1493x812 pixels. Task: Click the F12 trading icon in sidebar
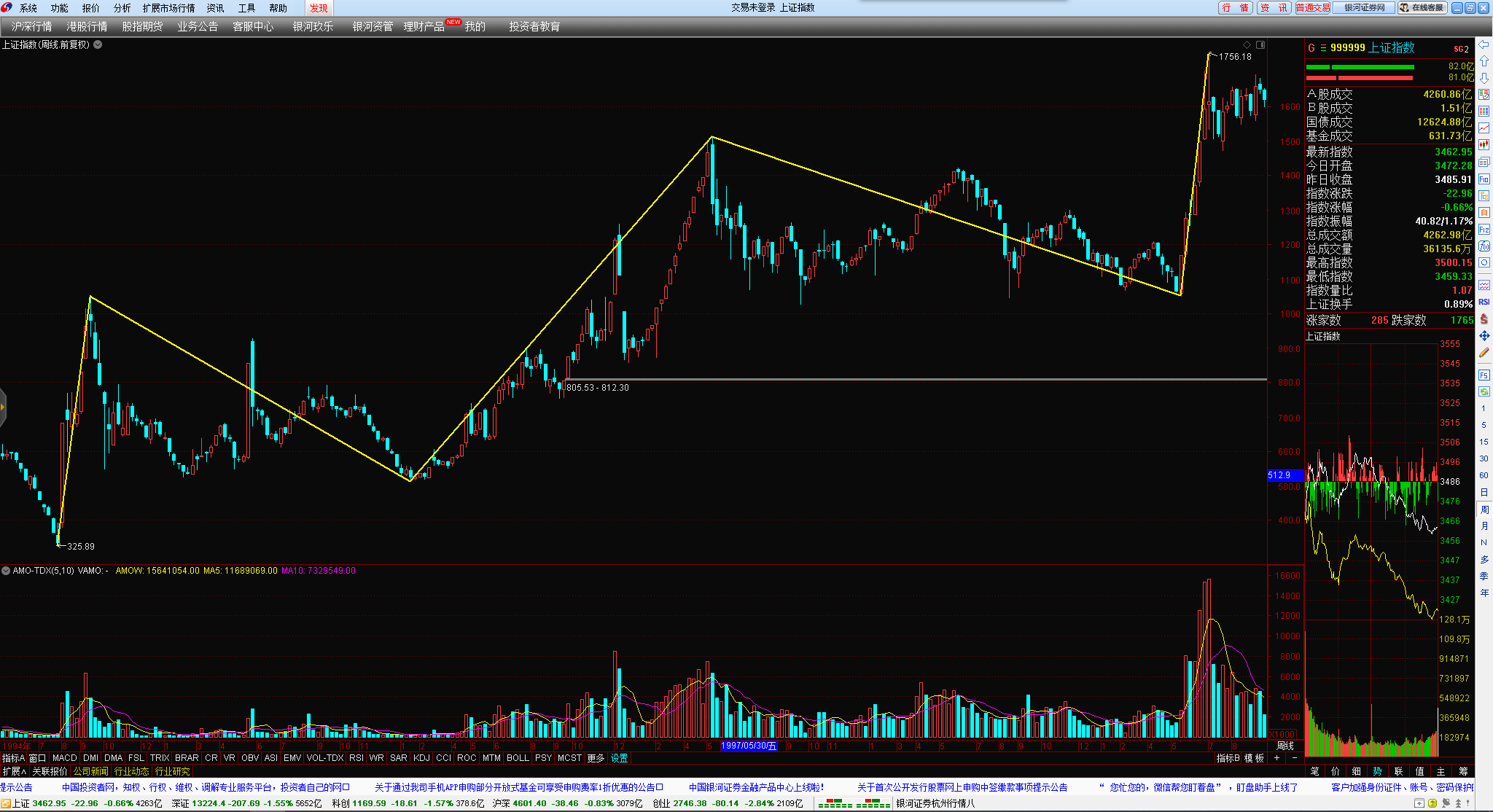click(1484, 230)
